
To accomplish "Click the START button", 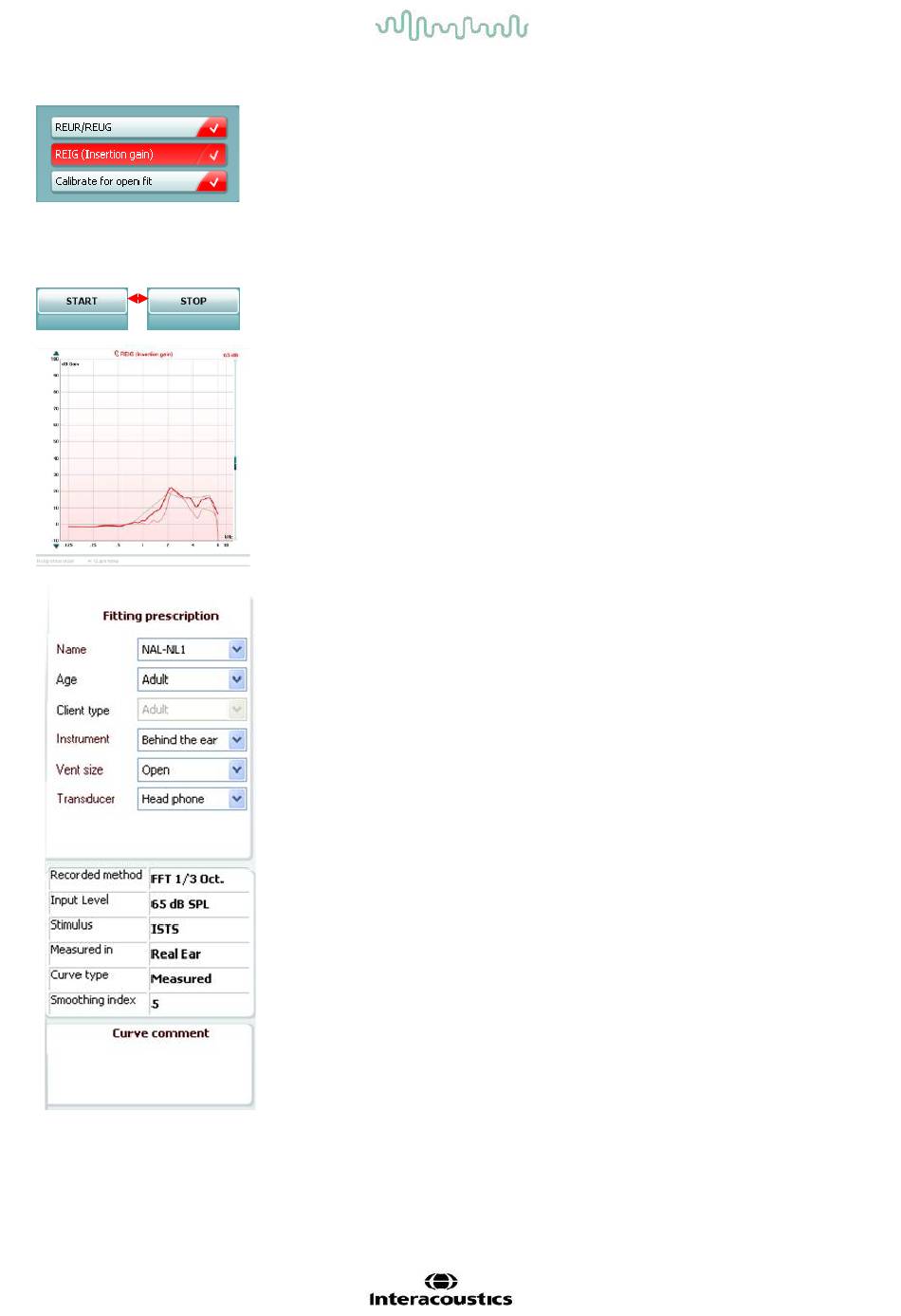I will click(82, 301).
